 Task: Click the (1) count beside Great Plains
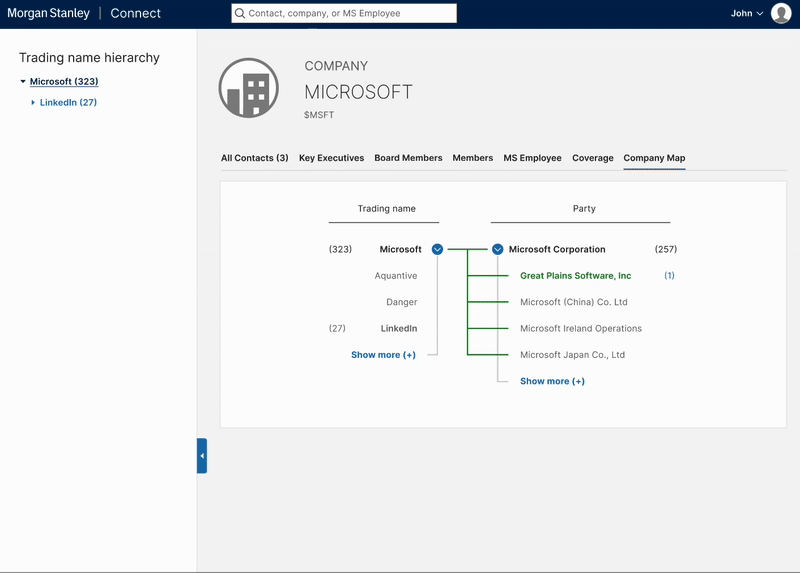coord(669,276)
